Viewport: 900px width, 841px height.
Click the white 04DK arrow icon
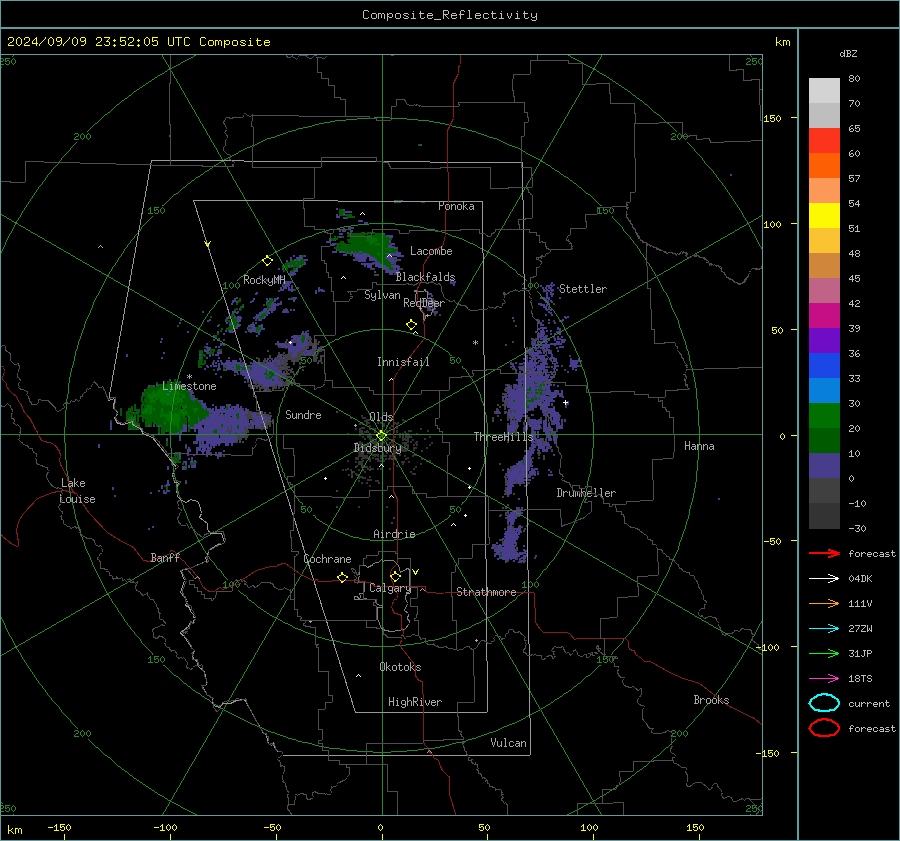point(824,579)
